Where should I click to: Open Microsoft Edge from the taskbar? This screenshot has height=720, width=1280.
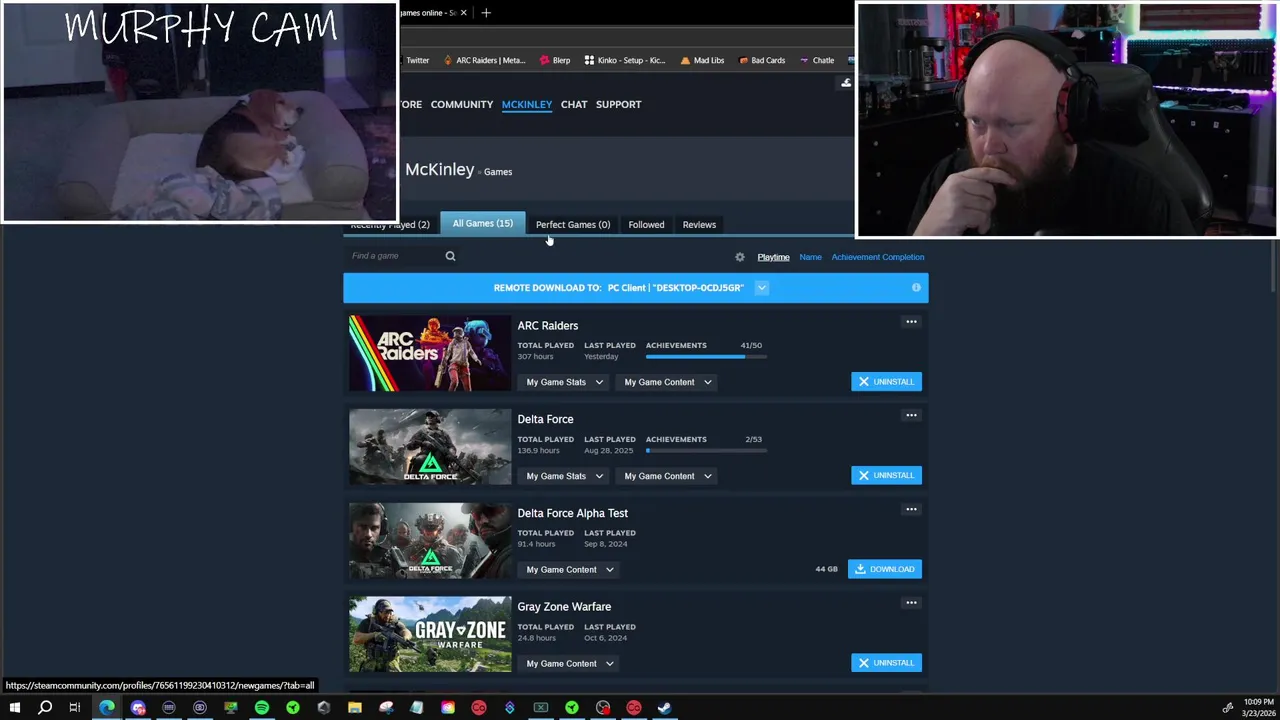tap(107, 708)
